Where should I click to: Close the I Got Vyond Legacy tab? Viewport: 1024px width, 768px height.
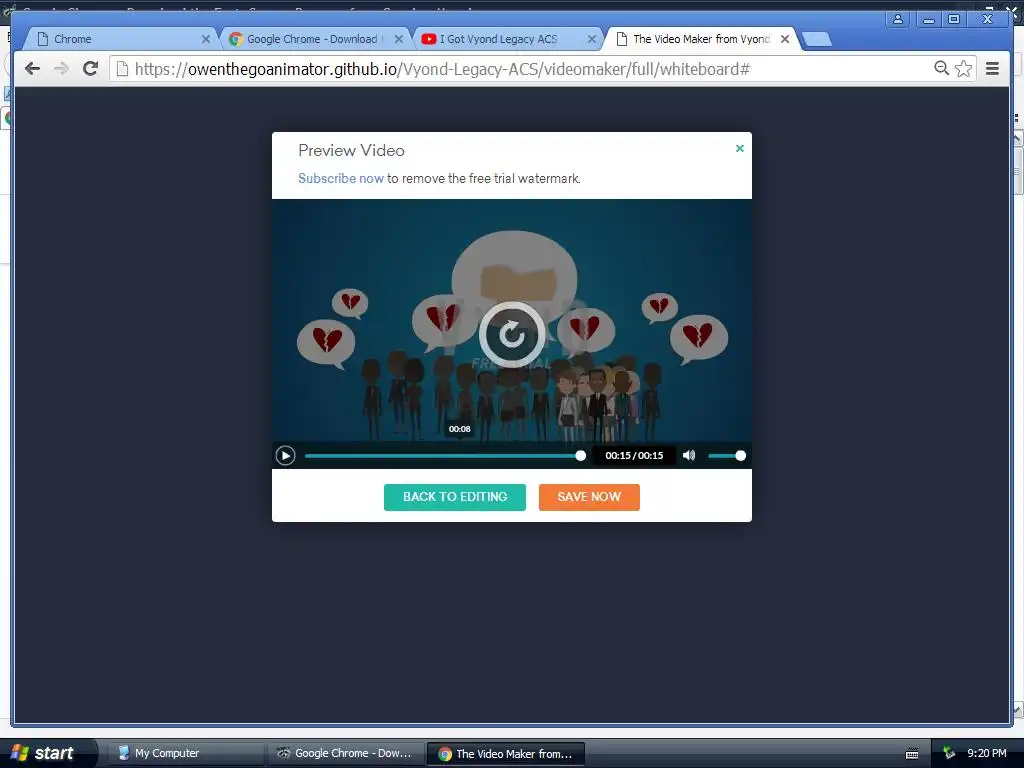[x=592, y=39]
